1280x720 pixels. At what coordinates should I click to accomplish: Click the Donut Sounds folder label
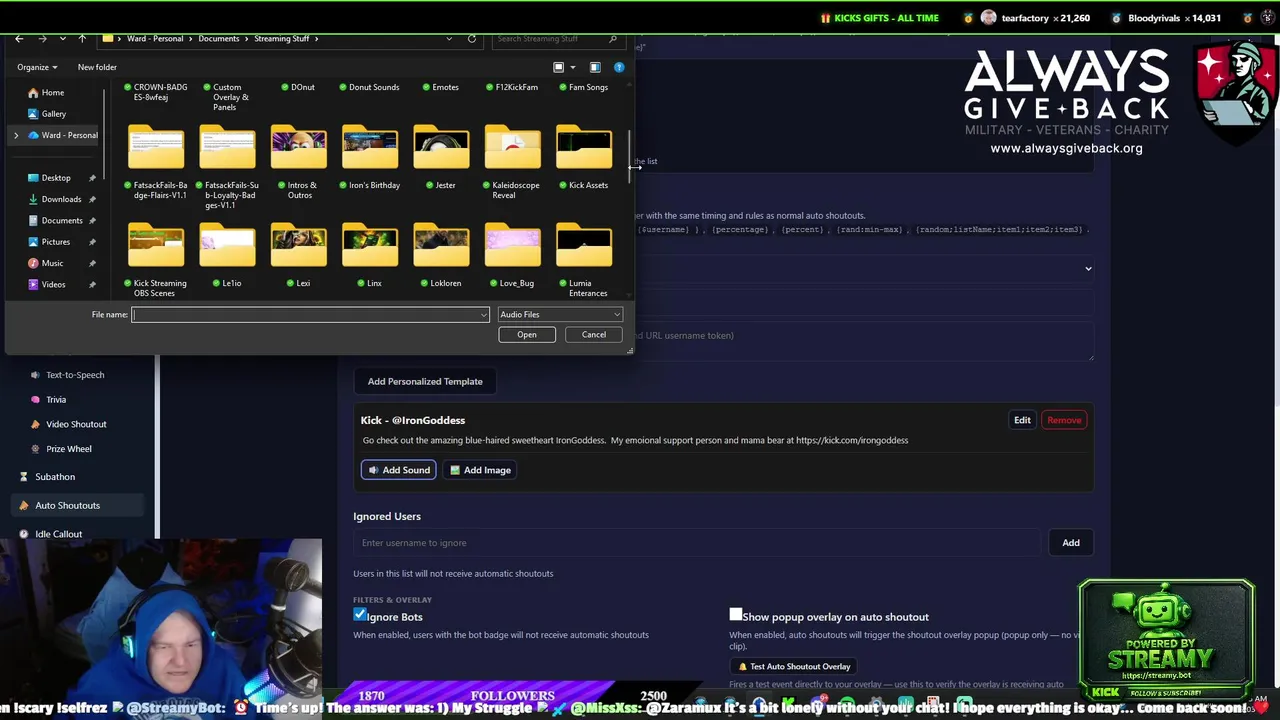click(374, 87)
